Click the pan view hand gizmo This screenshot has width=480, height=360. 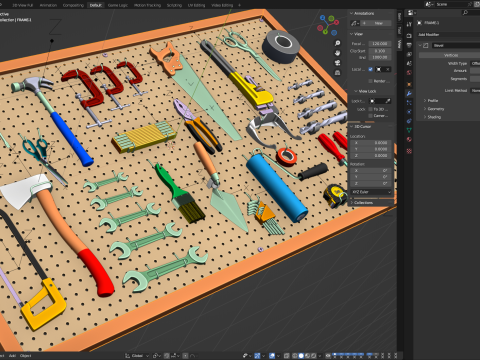tap(337, 53)
